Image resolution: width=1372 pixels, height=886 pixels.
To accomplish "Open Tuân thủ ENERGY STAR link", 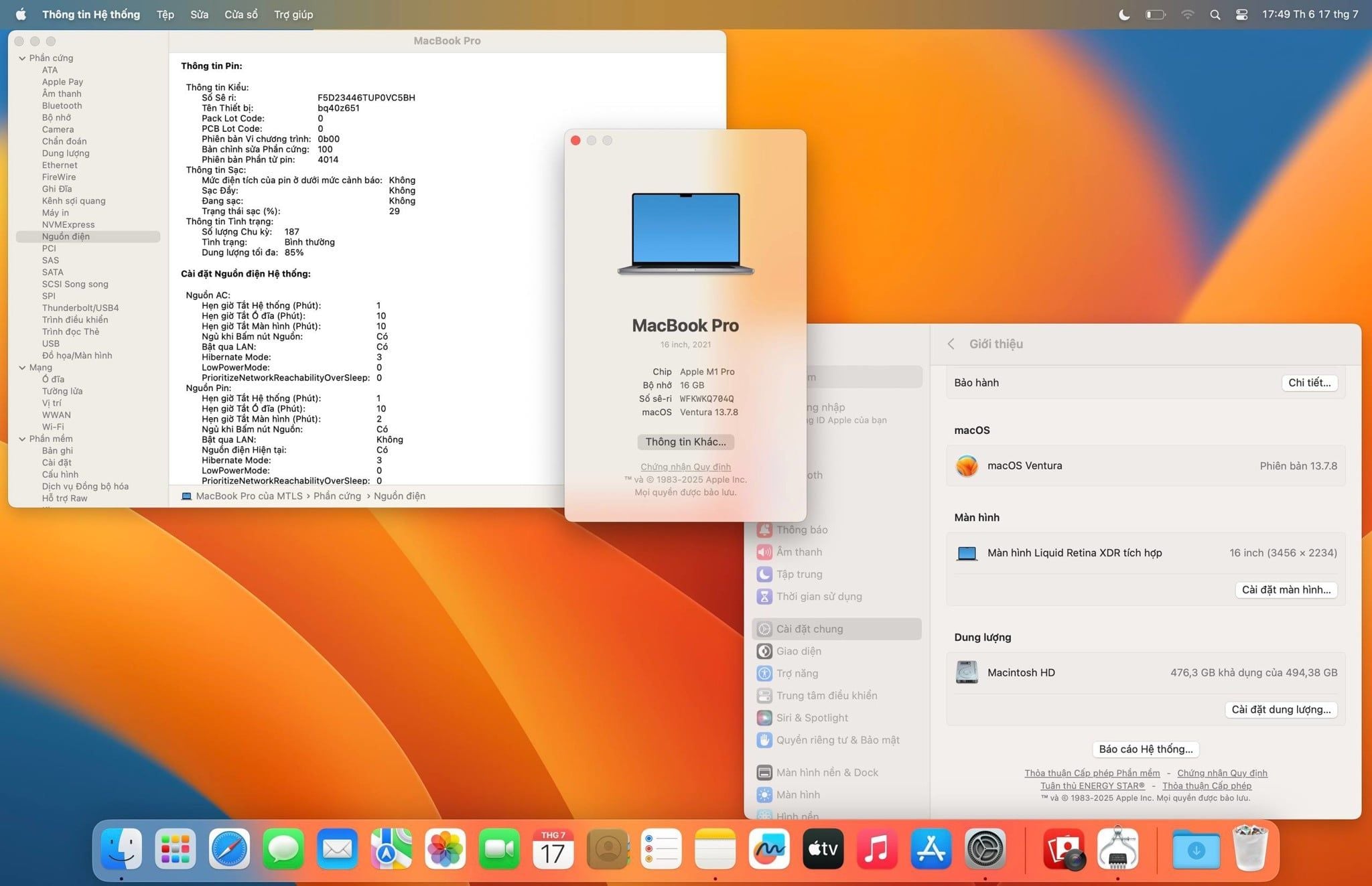I will click(1092, 786).
